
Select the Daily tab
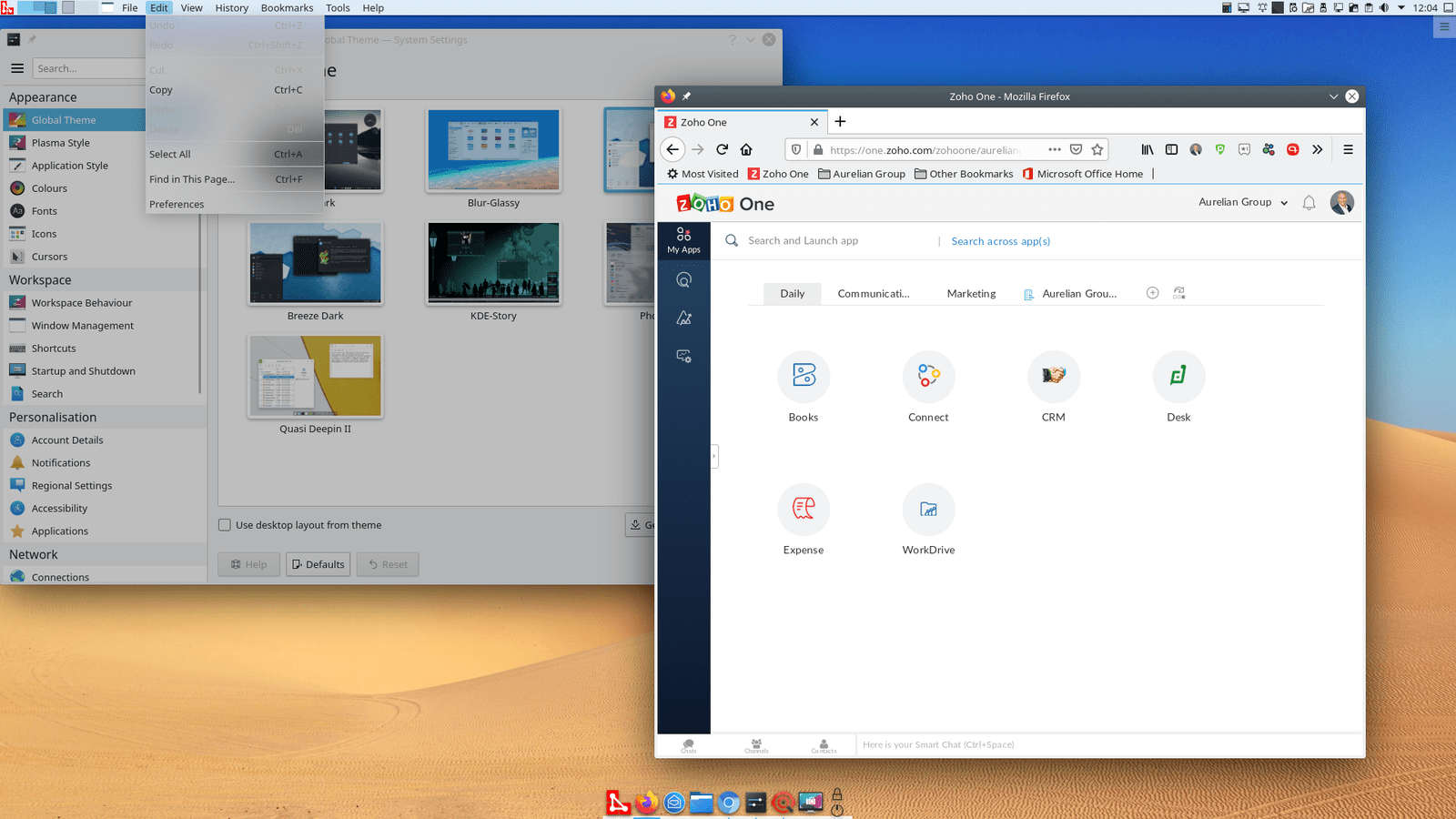[792, 293]
